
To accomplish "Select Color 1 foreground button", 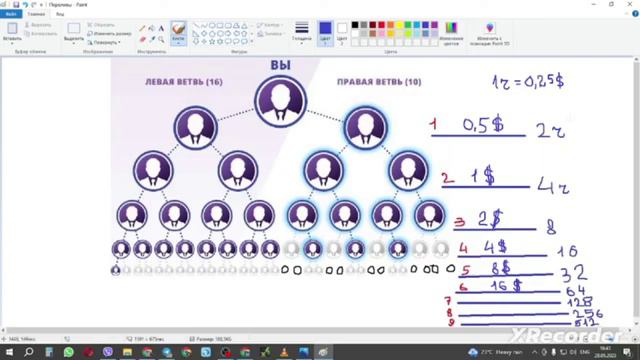I will [x=325, y=33].
